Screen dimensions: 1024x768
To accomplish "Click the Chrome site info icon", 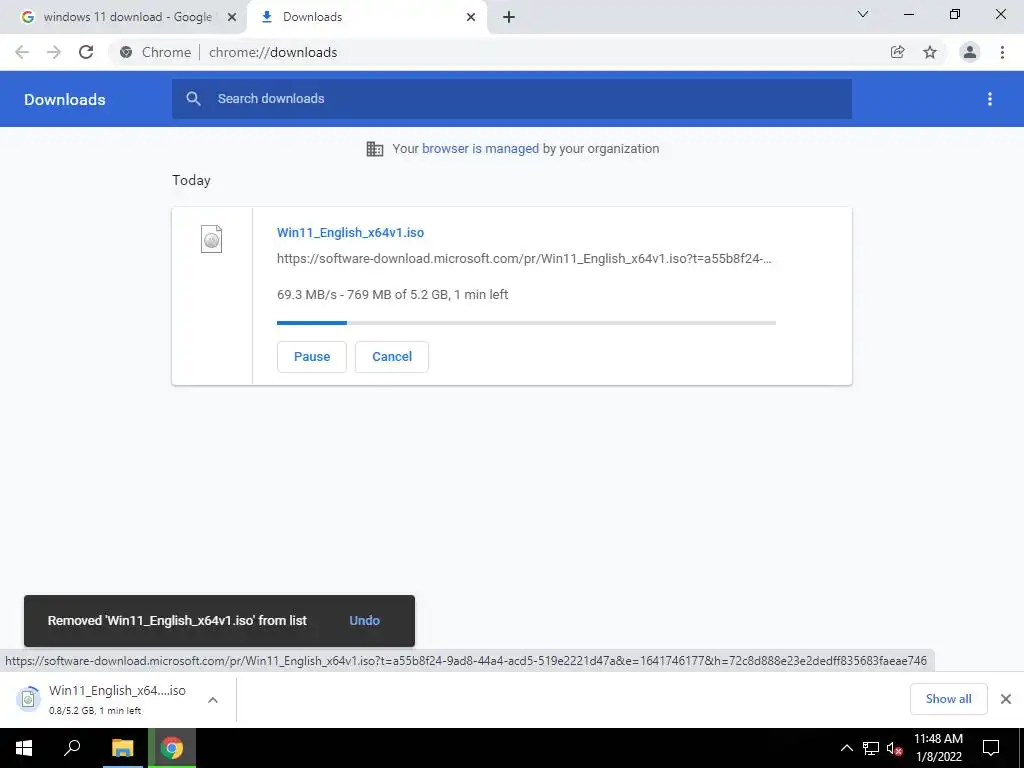I will [x=126, y=52].
